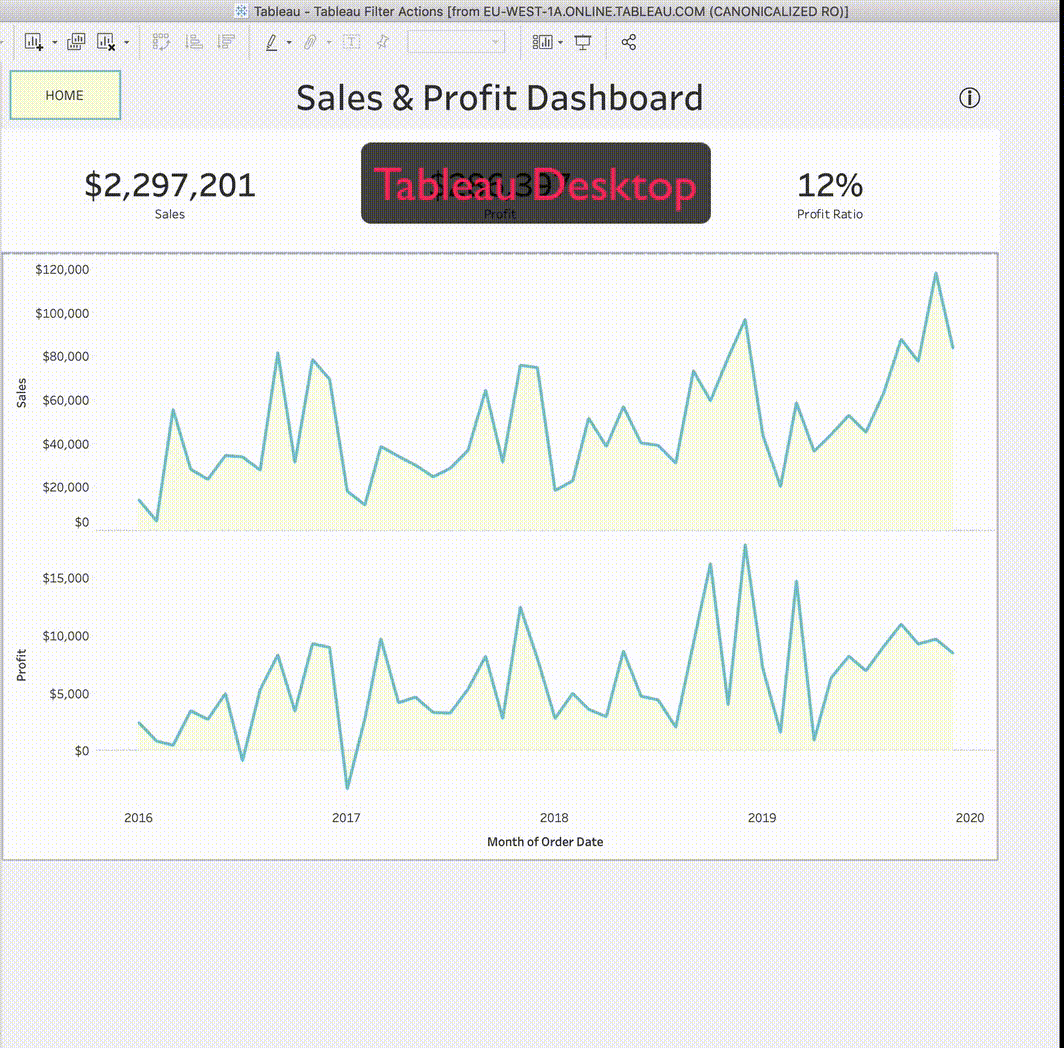Click the Sort Ascending icon
This screenshot has width=1064, height=1048.
(x=194, y=42)
